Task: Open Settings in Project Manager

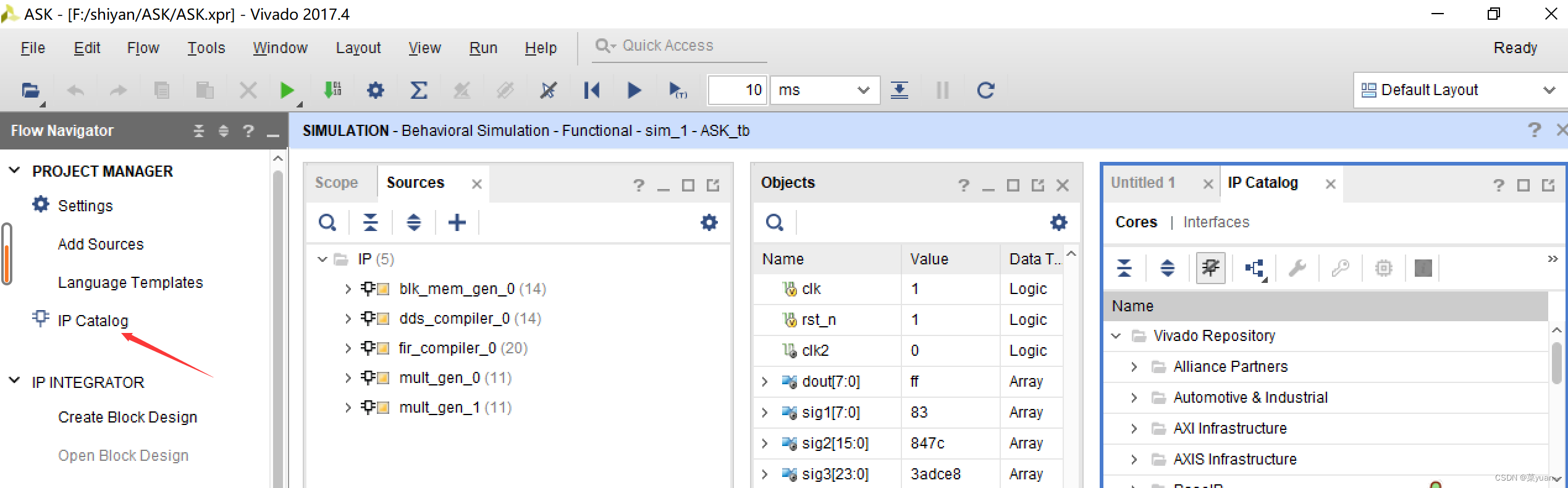Action: pyautogui.click(x=85, y=206)
